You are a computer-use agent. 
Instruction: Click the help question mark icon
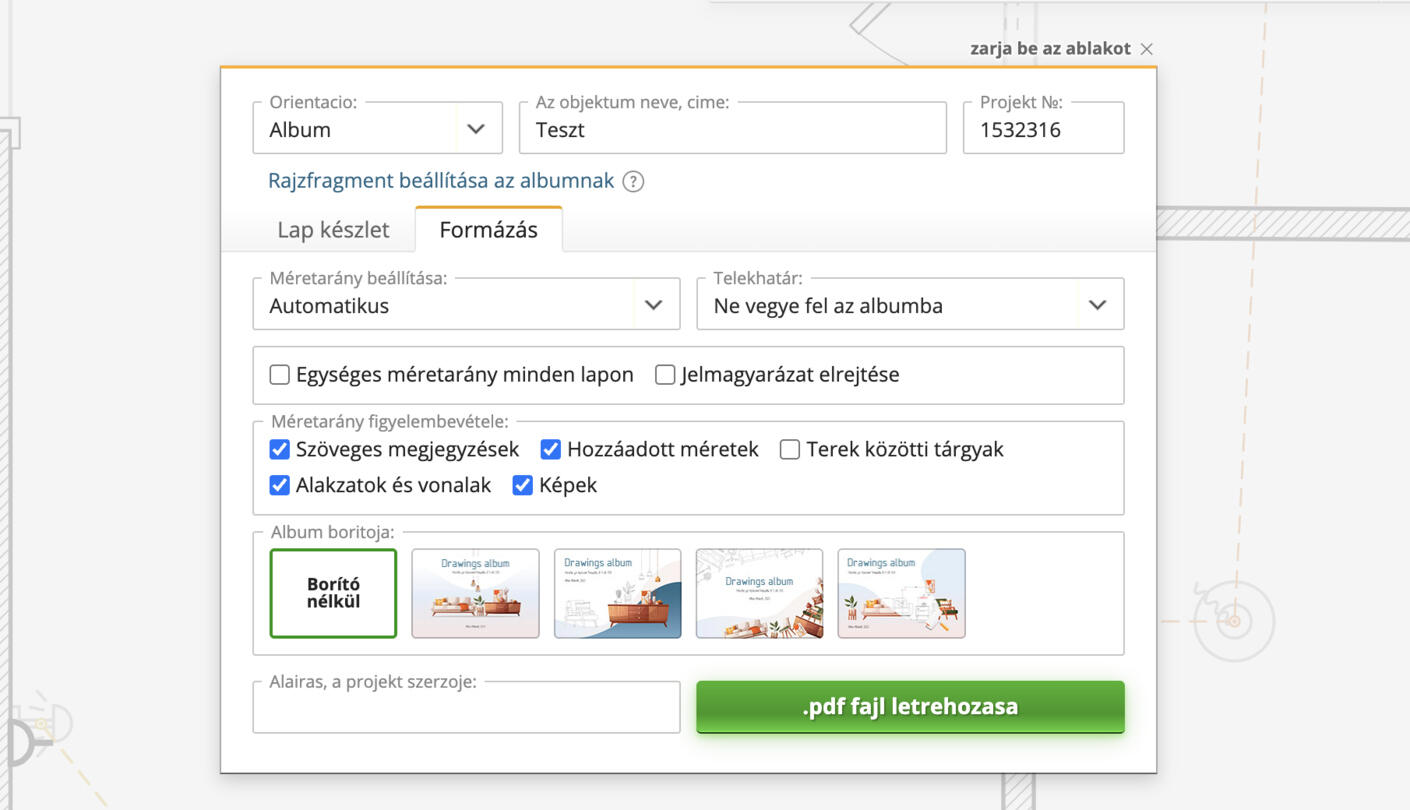(633, 181)
